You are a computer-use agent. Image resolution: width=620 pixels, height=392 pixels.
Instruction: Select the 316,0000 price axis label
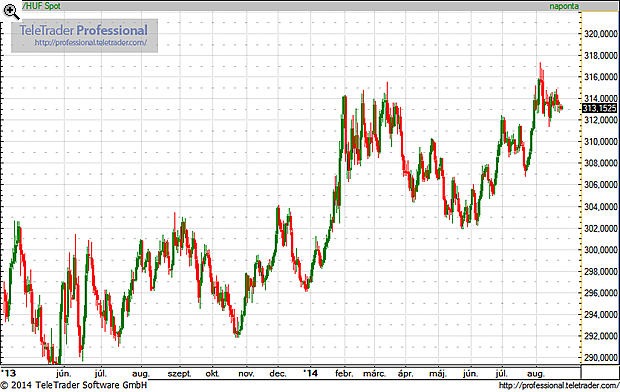(601, 77)
